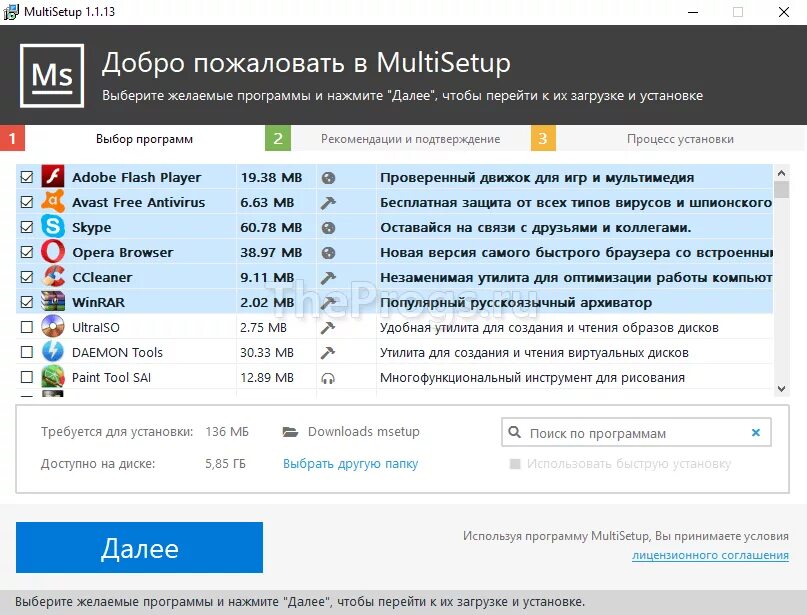The image size is (807, 615).
Task: Click the Opera Browser icon
Action: click(52, 252)
